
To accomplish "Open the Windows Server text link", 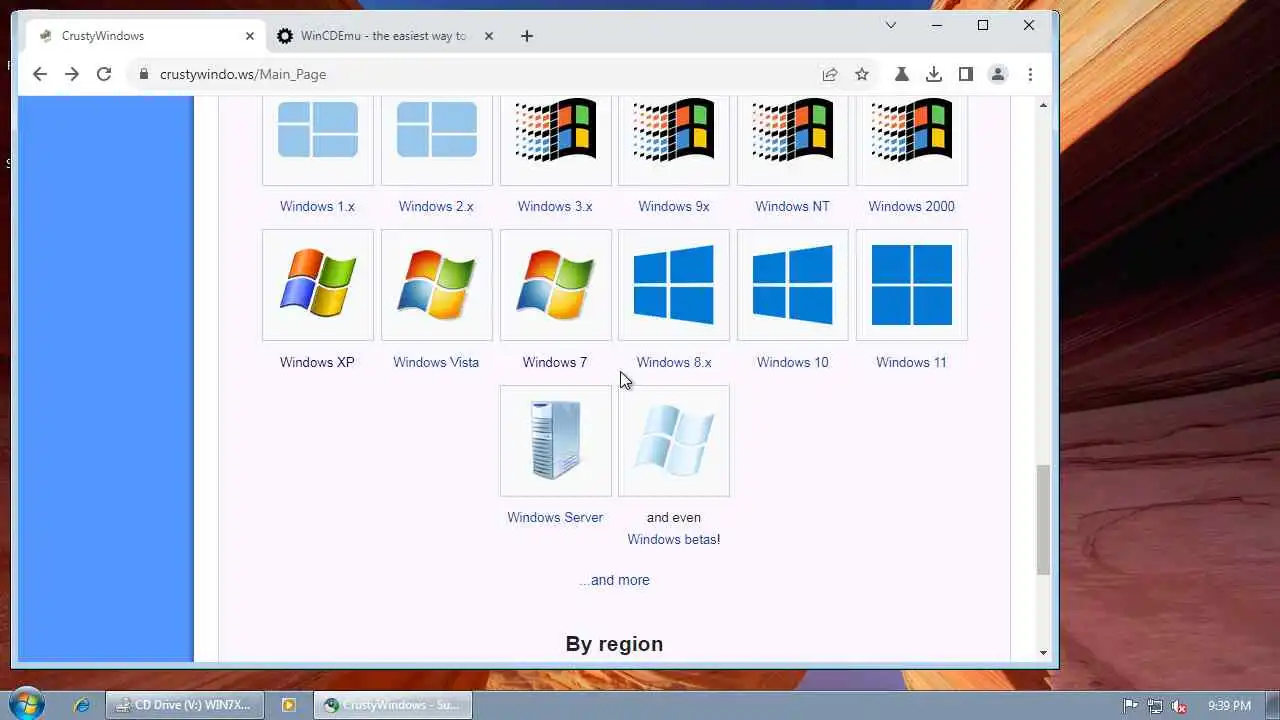I will (x=555, y=517).
